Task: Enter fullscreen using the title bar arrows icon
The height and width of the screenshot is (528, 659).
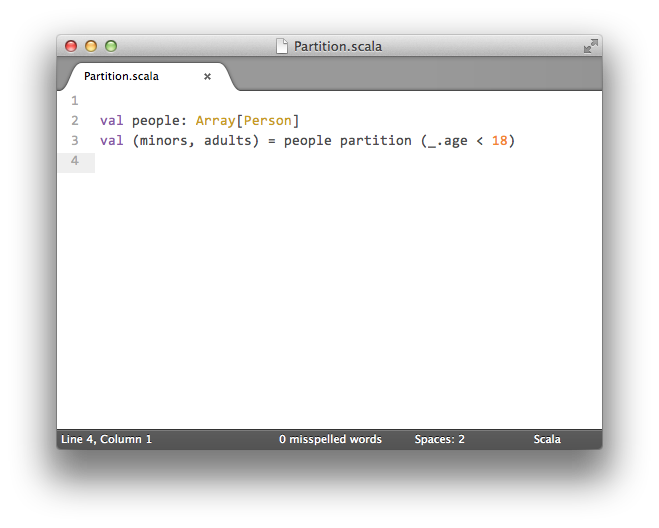Action: 590,46
